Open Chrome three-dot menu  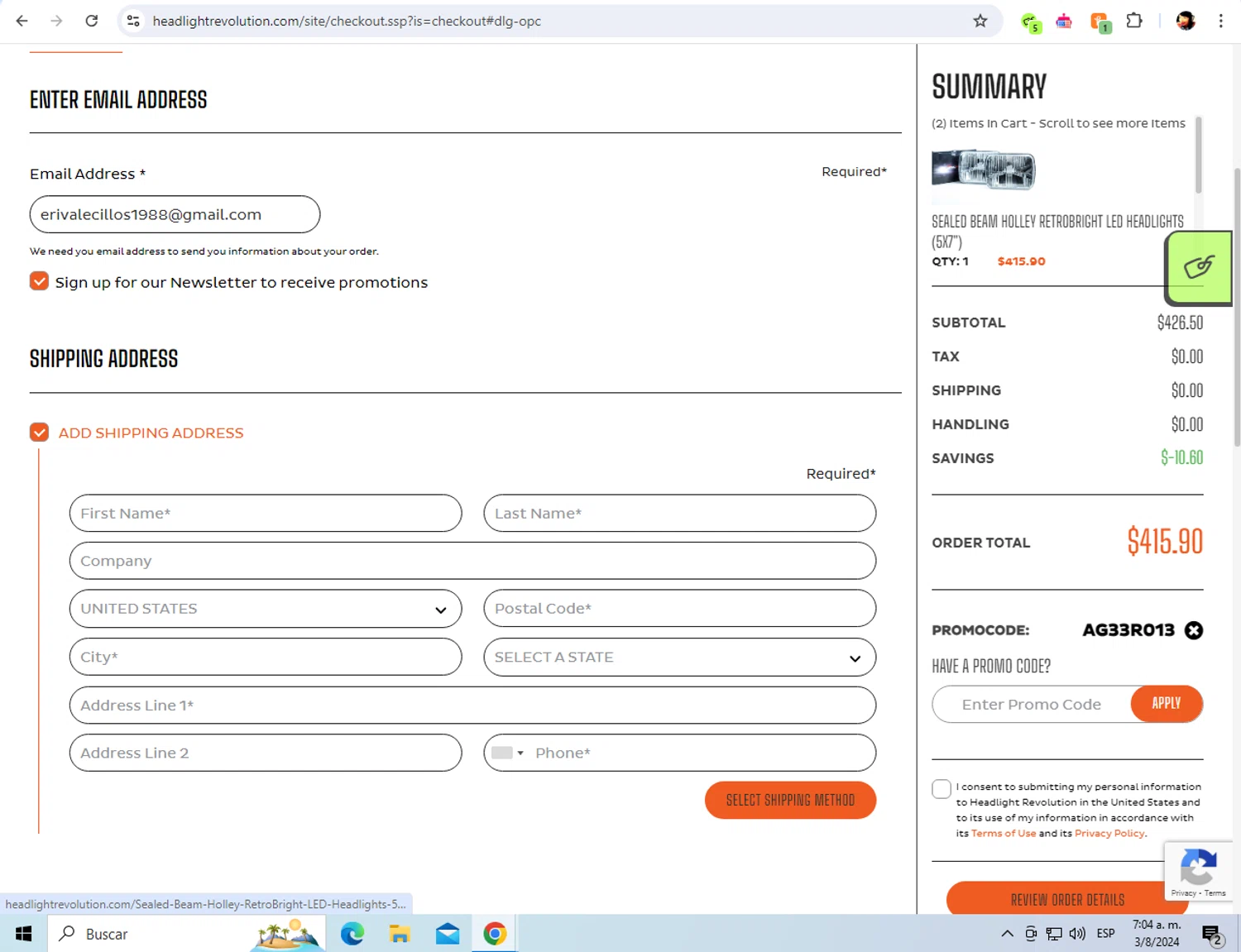1221,21
